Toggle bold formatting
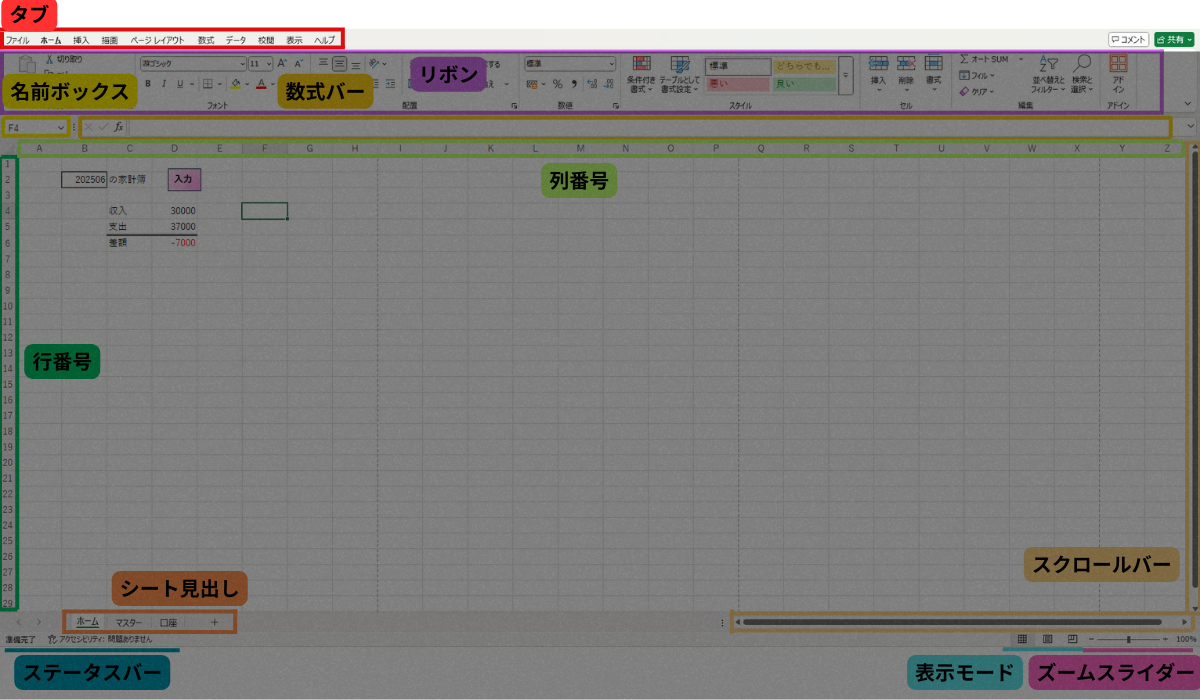 point(148,84)
